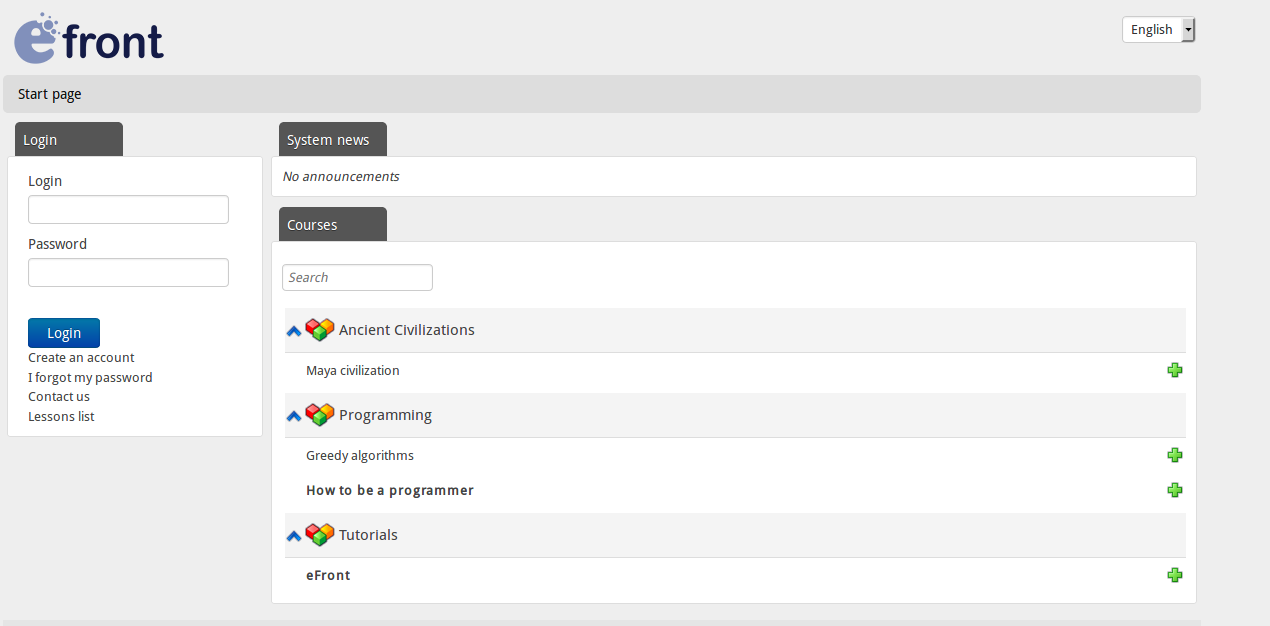Collapse the Tutorials category
1270x626 pixels.
tap(293, 535)
